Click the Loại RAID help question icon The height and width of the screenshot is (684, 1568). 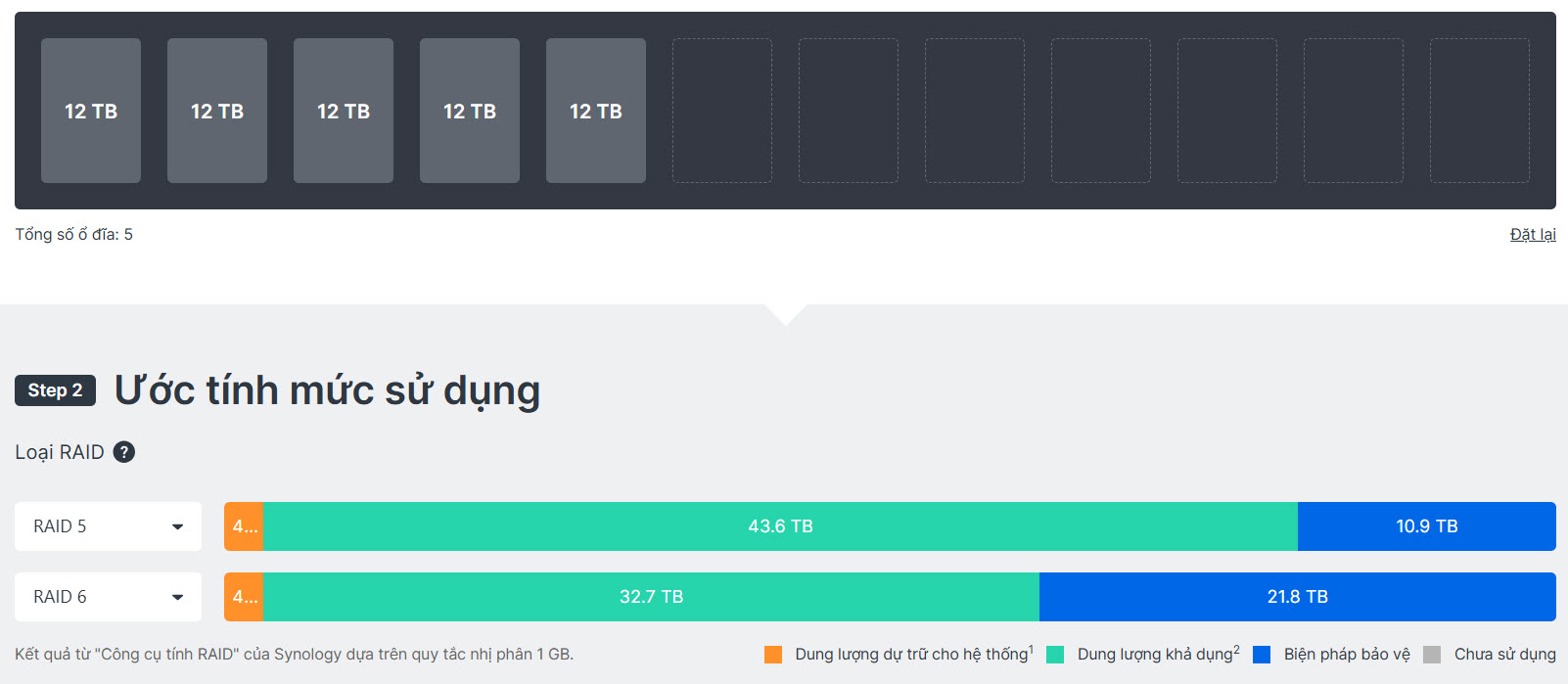[x=124, y=452]
